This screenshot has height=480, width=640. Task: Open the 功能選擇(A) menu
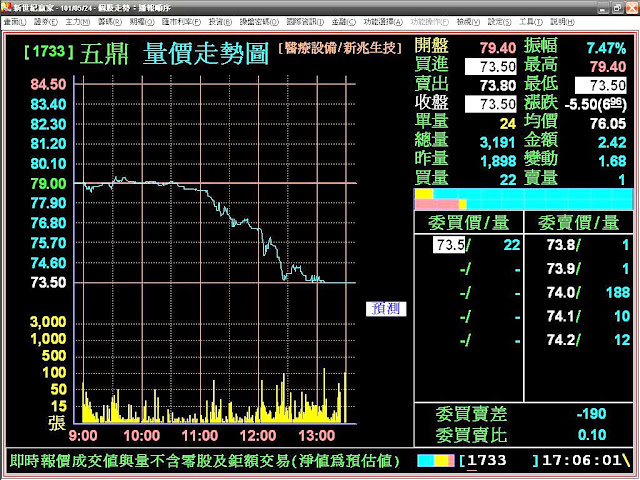pos(383,22)
